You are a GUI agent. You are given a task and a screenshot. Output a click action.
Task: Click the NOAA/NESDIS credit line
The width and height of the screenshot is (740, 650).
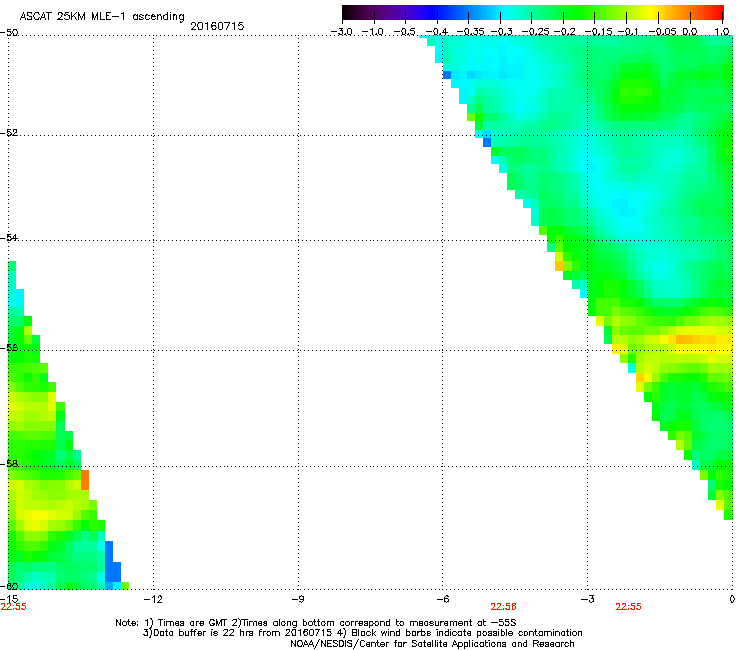[432, 644]
